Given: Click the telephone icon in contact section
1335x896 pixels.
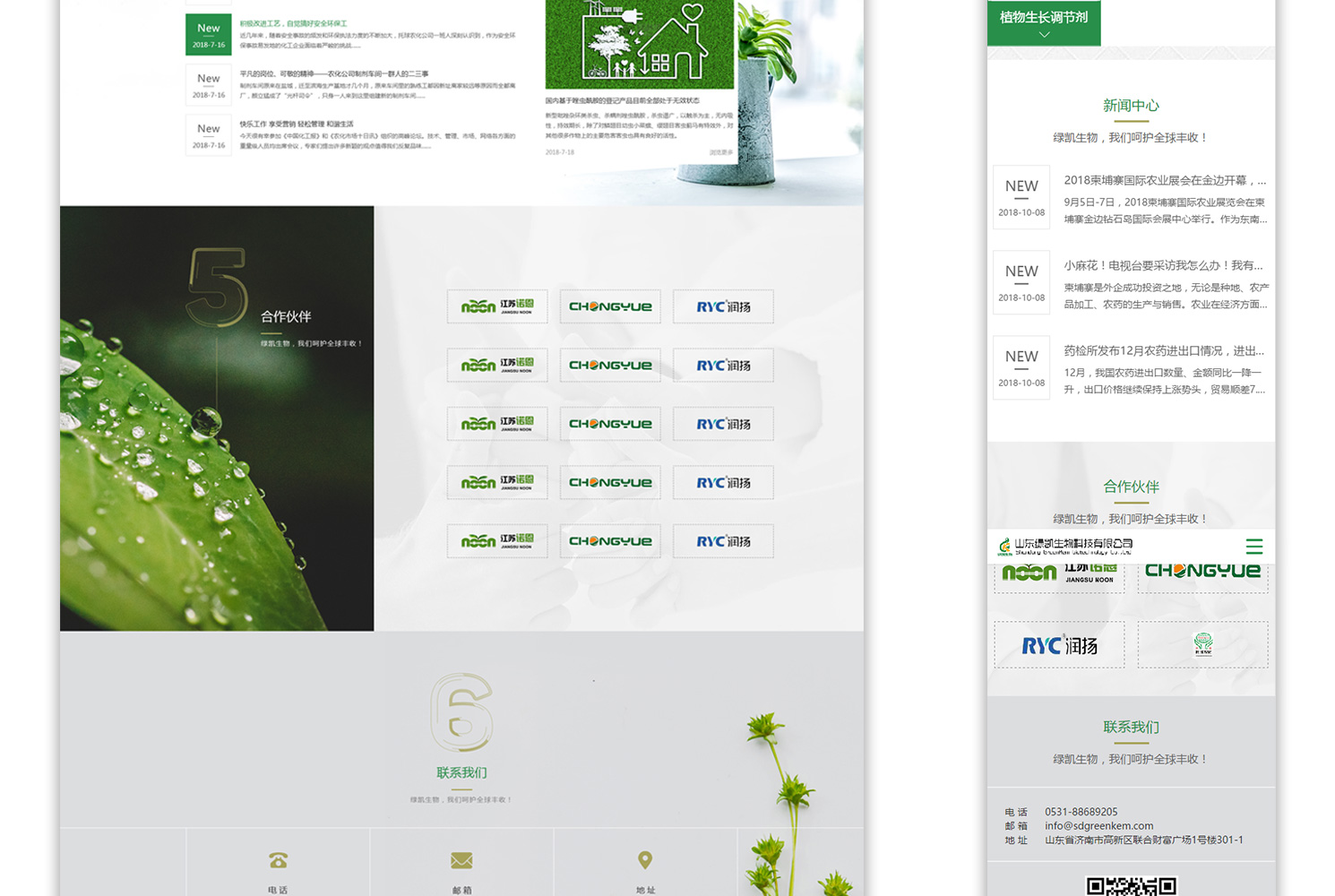Looking at the screenshot, I should [x=278, y=860].
